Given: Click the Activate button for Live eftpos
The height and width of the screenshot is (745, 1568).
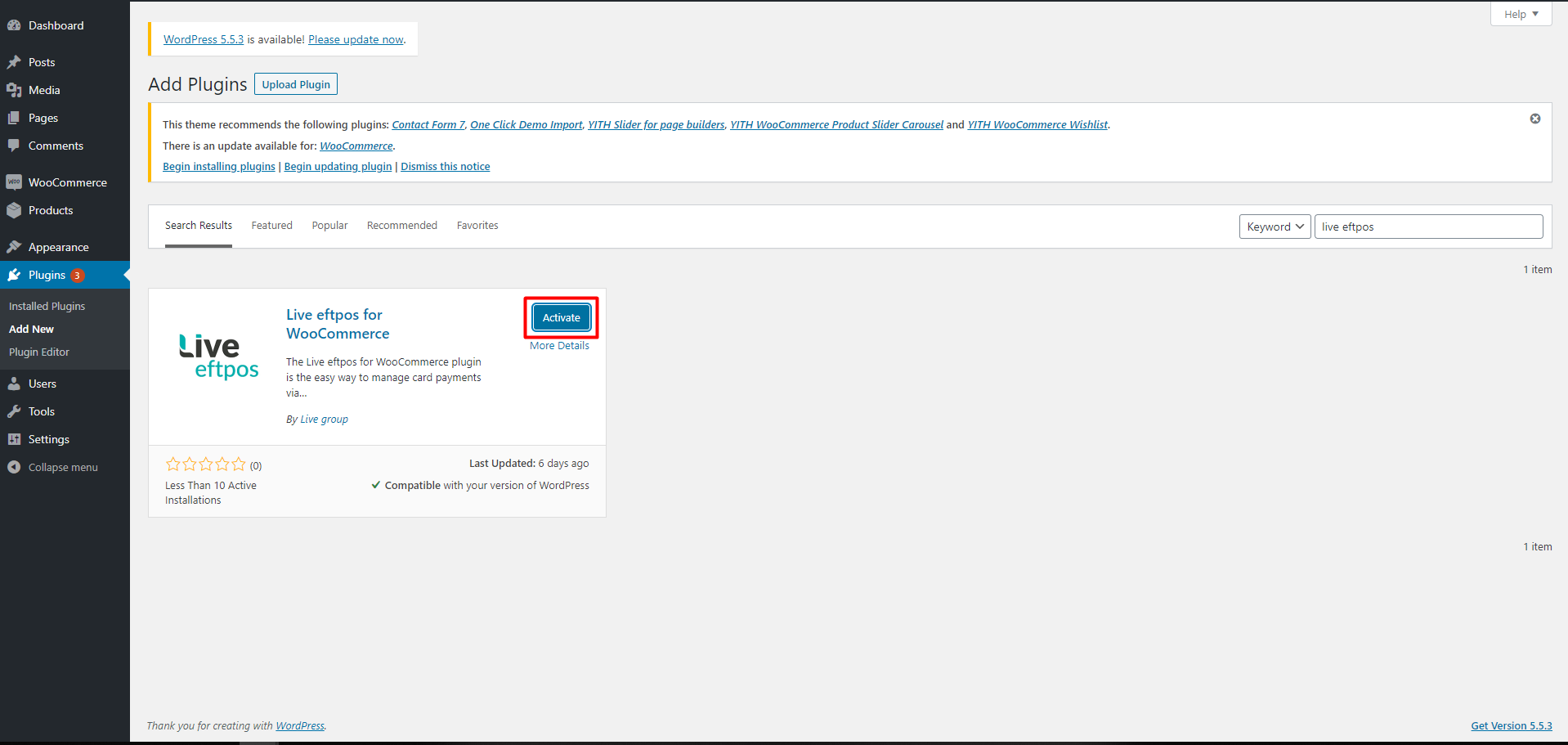Looking at the screenshot, I should (x=562, y=317).
